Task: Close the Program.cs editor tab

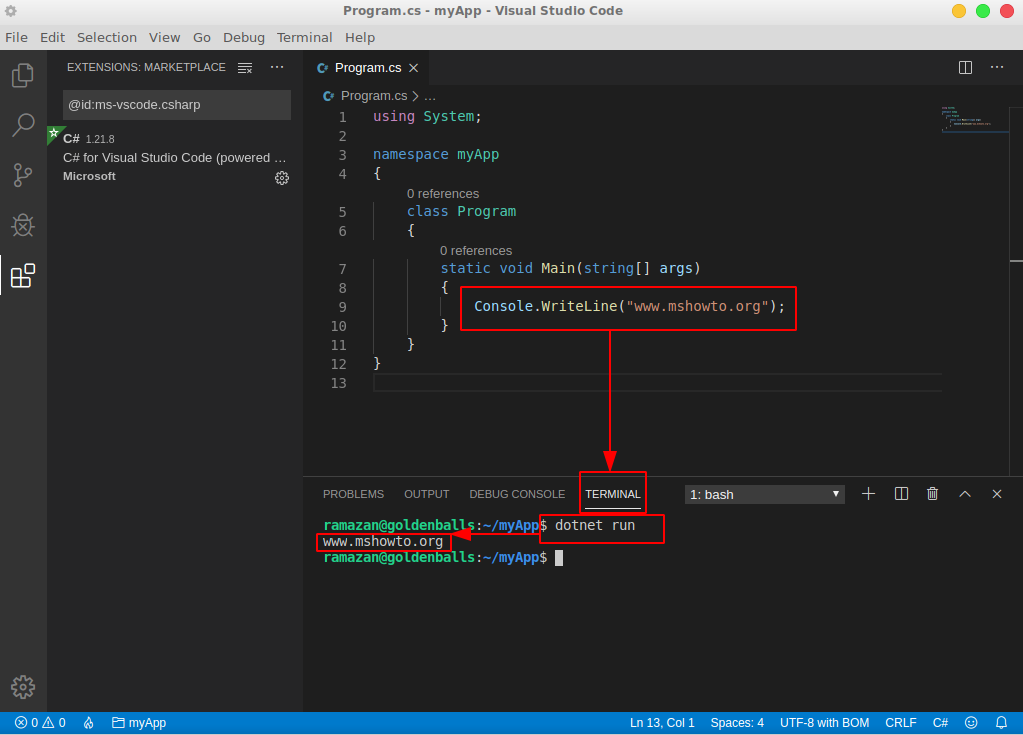Action: pos(414,68)
